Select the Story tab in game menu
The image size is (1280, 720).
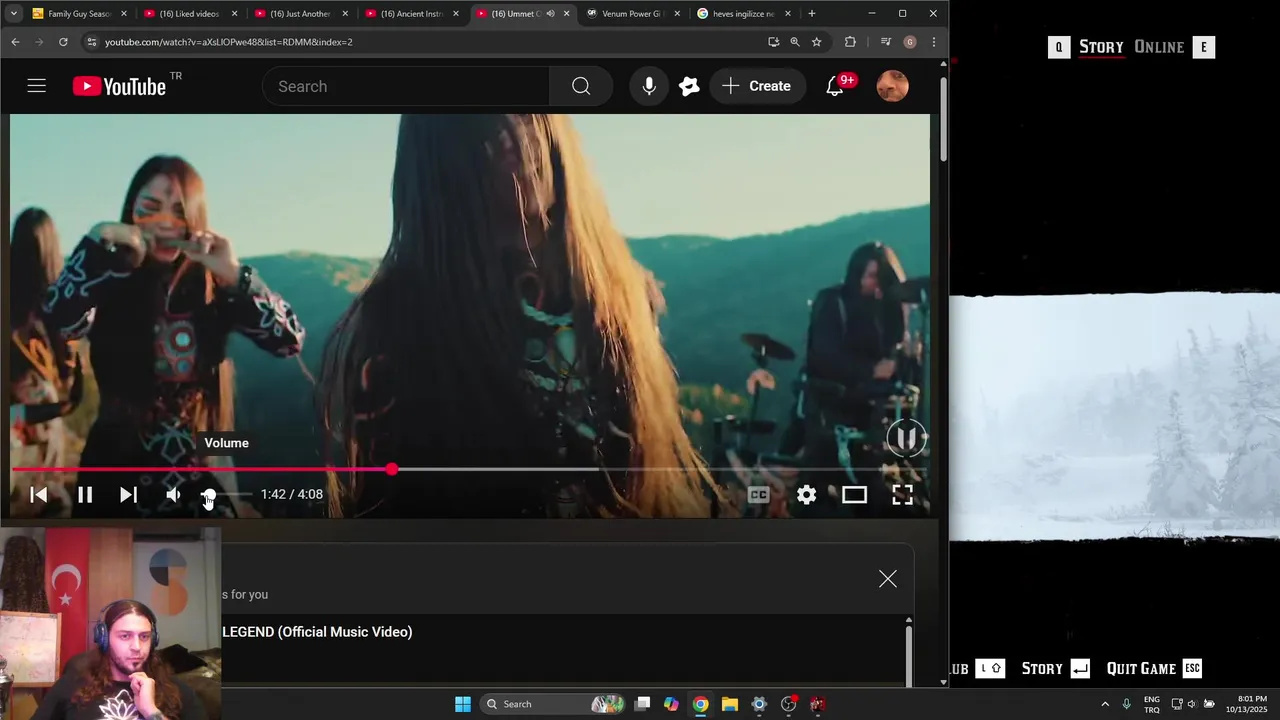tap(1101, 47)
